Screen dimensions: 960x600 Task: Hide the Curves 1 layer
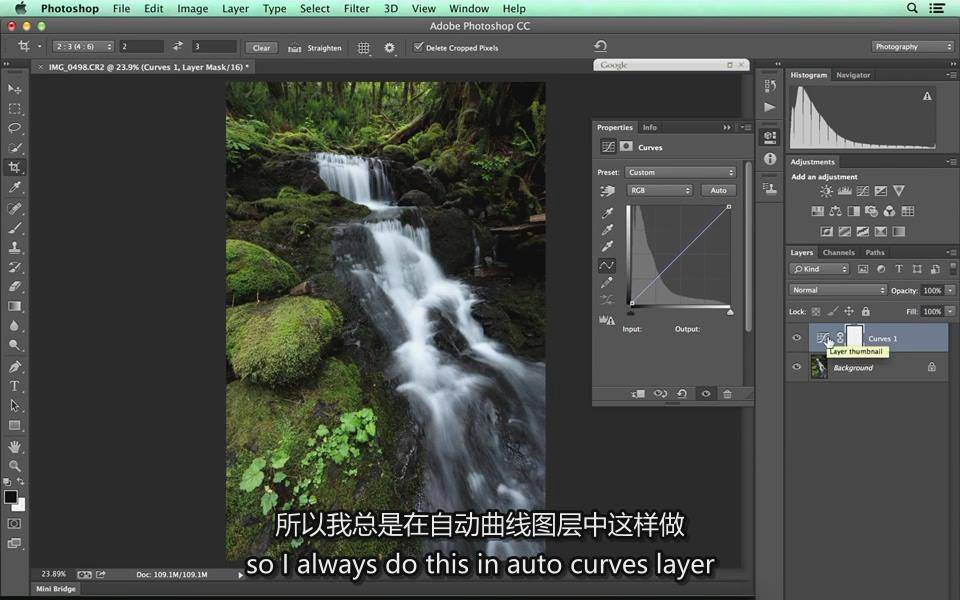coord(797,339)
